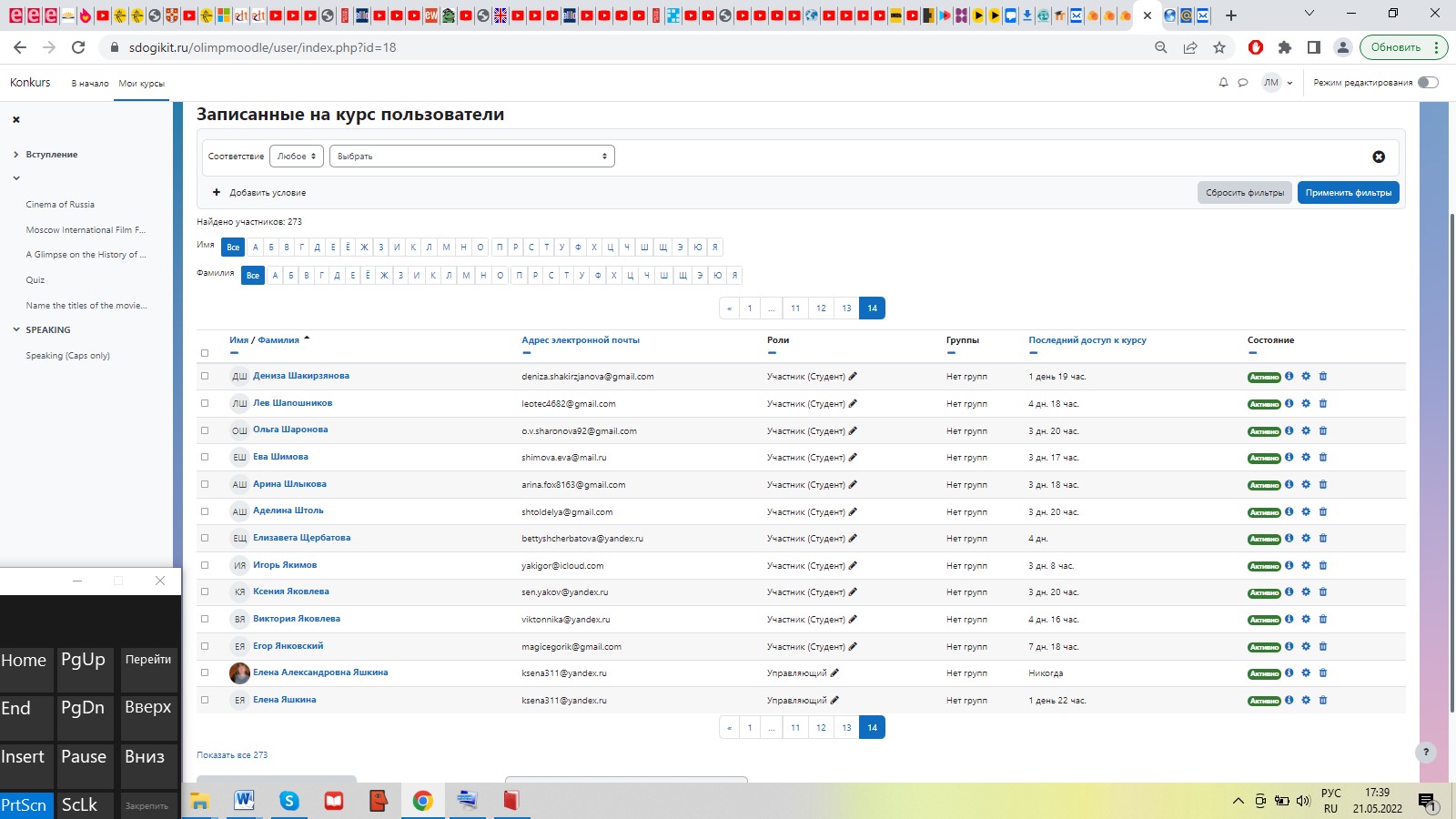Edit role pencil for Елена Яшкина
1456x819 pixels.
coord(834,700)
